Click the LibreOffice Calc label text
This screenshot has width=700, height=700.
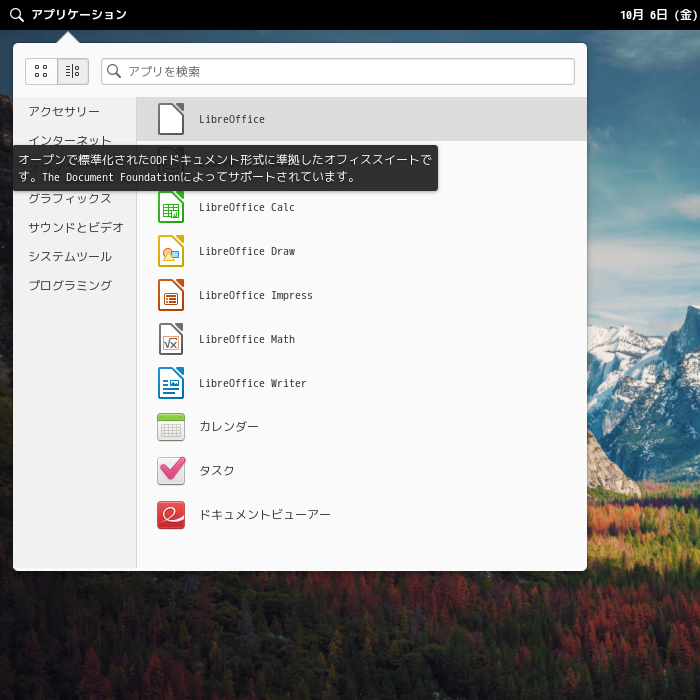(x=246, y=207)
